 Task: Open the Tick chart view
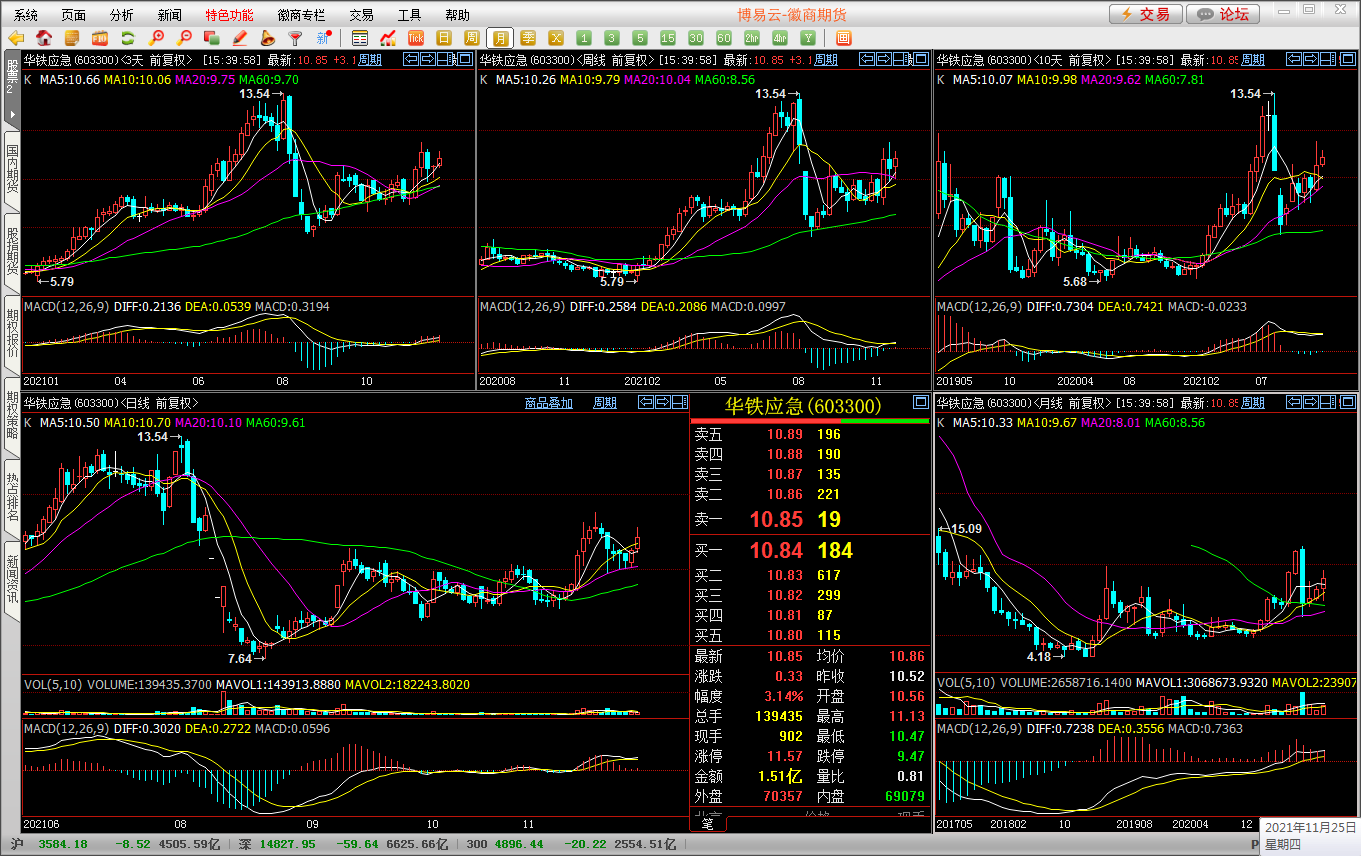416,38
